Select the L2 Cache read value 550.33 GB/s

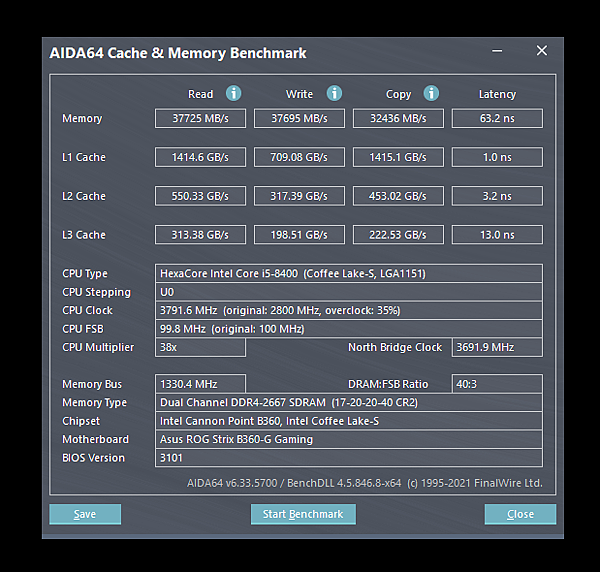pos(200,196)
